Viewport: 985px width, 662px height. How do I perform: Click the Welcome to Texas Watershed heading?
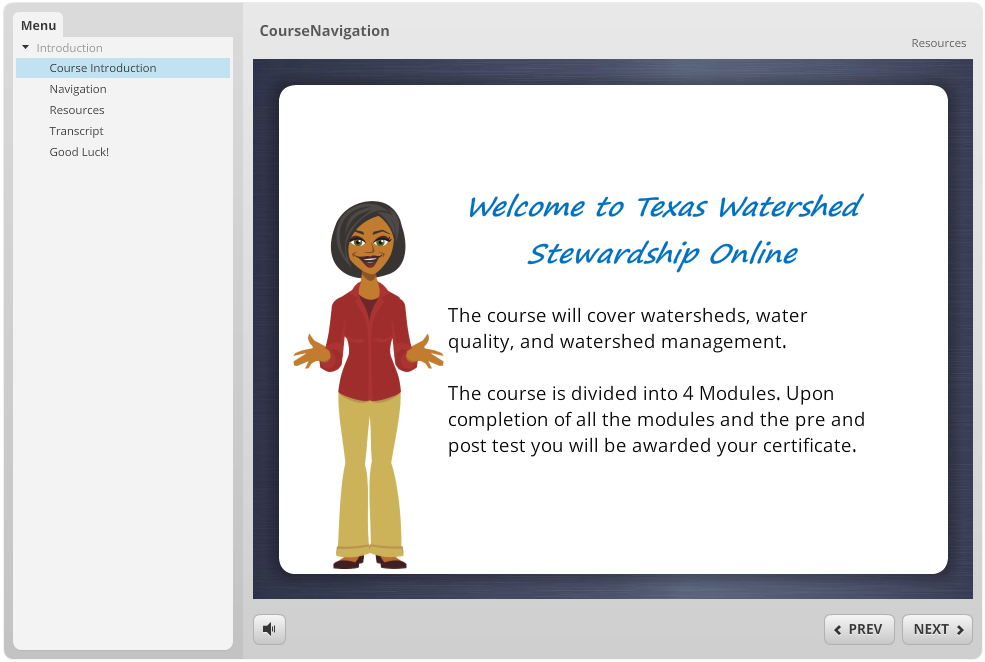pos(665,230)
